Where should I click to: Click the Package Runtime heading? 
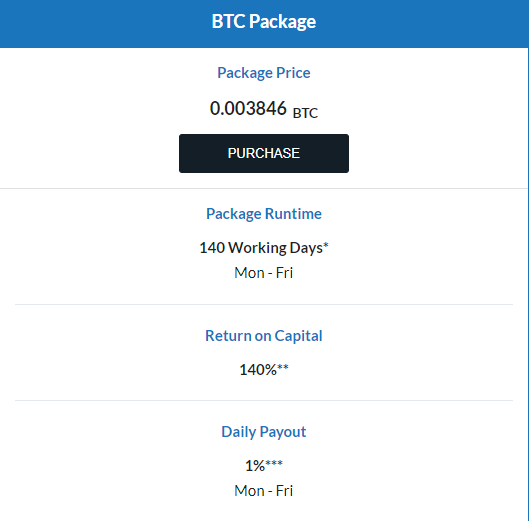pyautogui.click(x=264, y=214)
